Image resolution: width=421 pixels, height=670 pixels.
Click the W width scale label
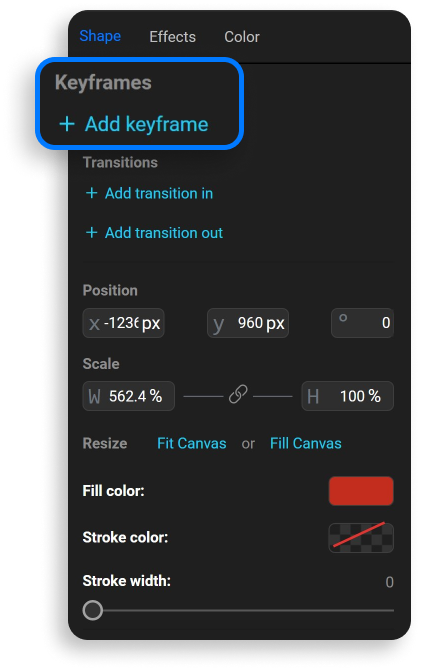[94, 397]
